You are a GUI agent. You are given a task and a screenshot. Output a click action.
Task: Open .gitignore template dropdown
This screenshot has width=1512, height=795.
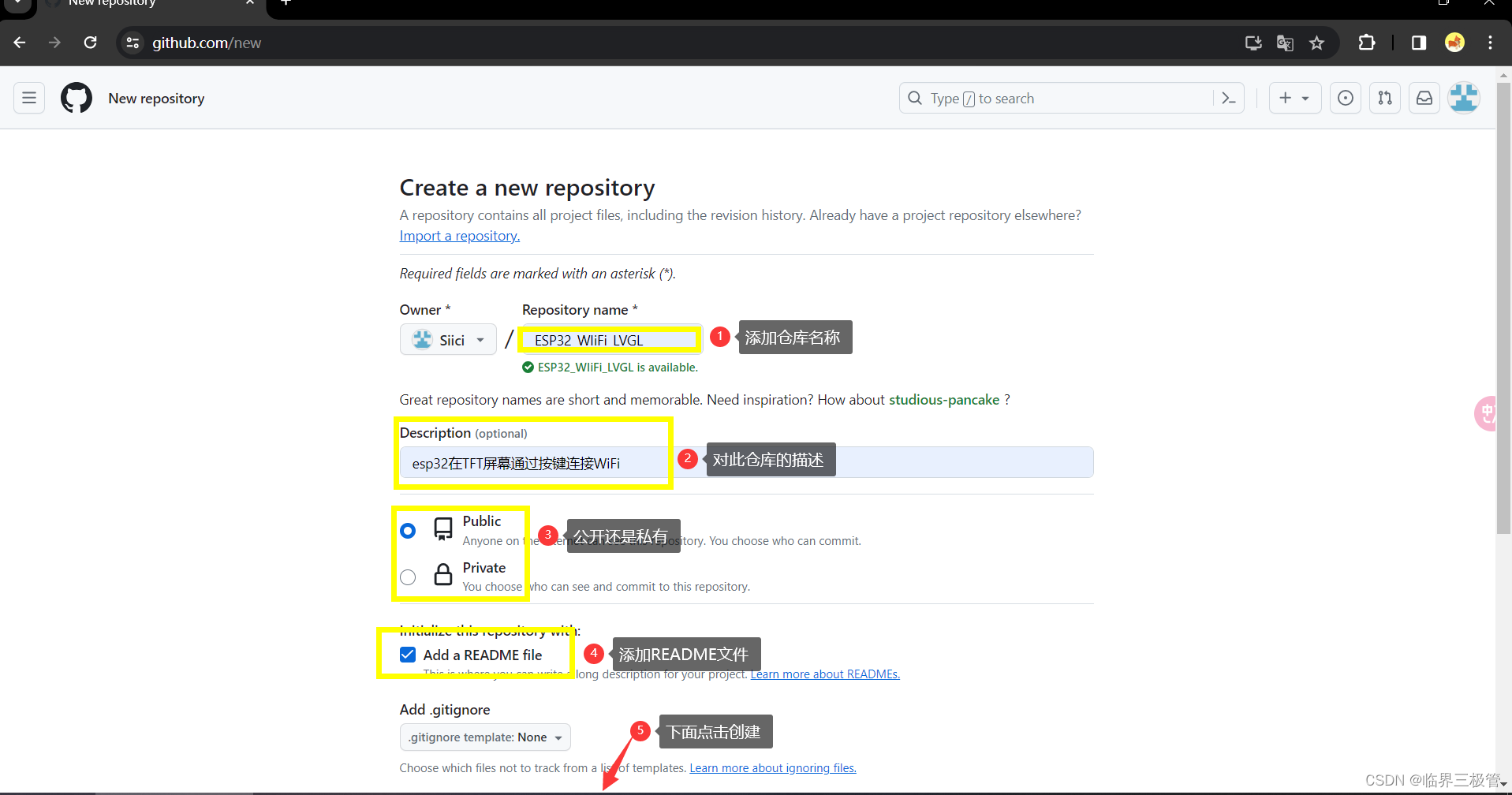coord(485,737)
